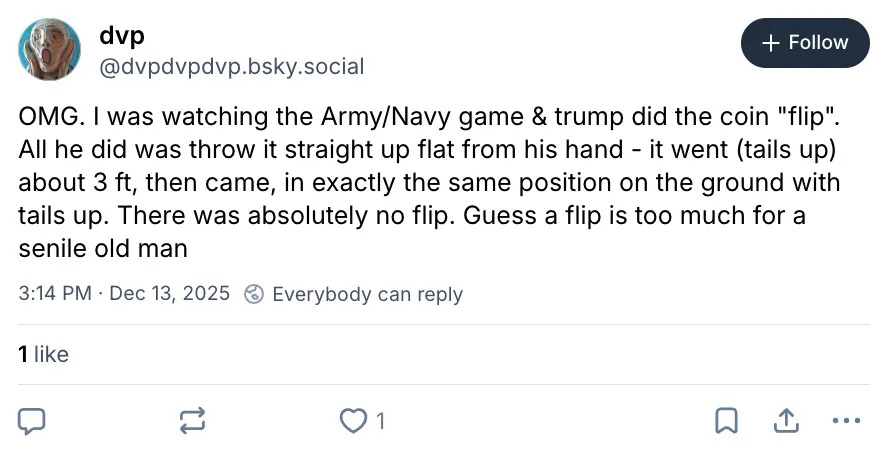View who liked via "1 like"
Viewport: 884px width, 454px height.
[44, 354]
